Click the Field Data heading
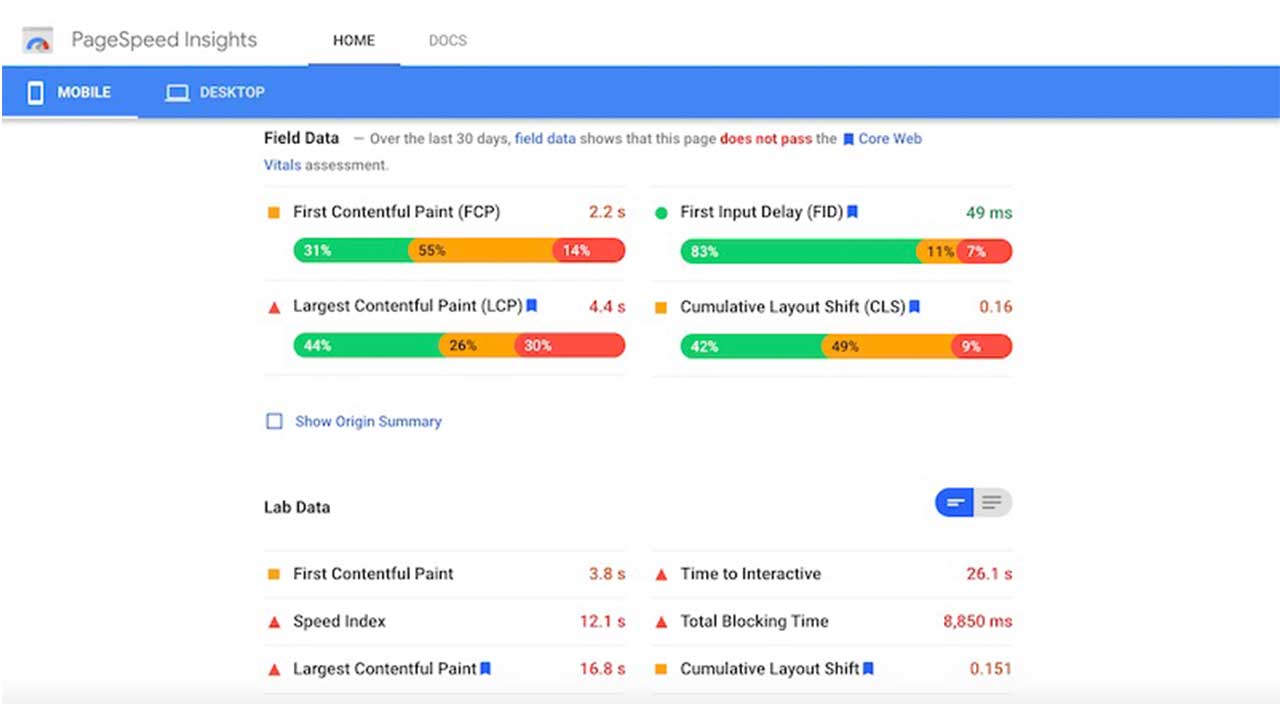Screen dimensions: 1280x720 (x=302, y=138)
